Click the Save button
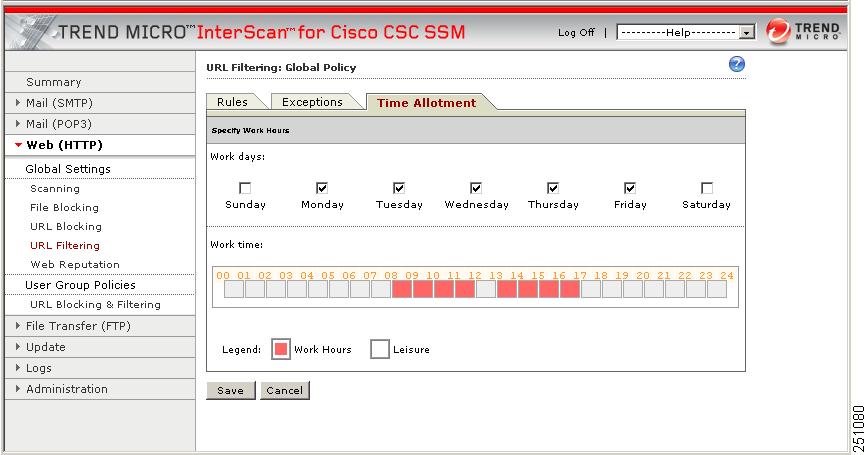 230,390
